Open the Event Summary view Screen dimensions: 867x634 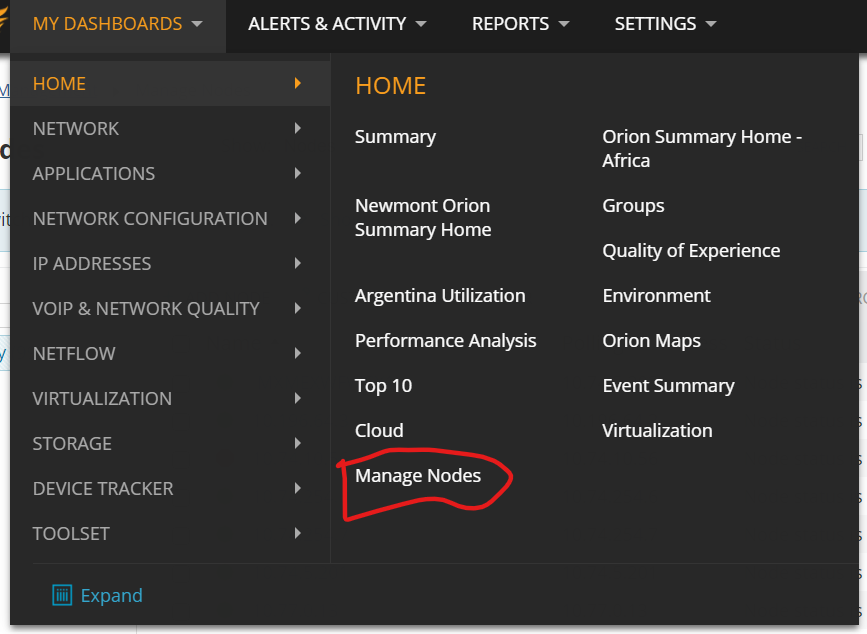pos(668,386)
